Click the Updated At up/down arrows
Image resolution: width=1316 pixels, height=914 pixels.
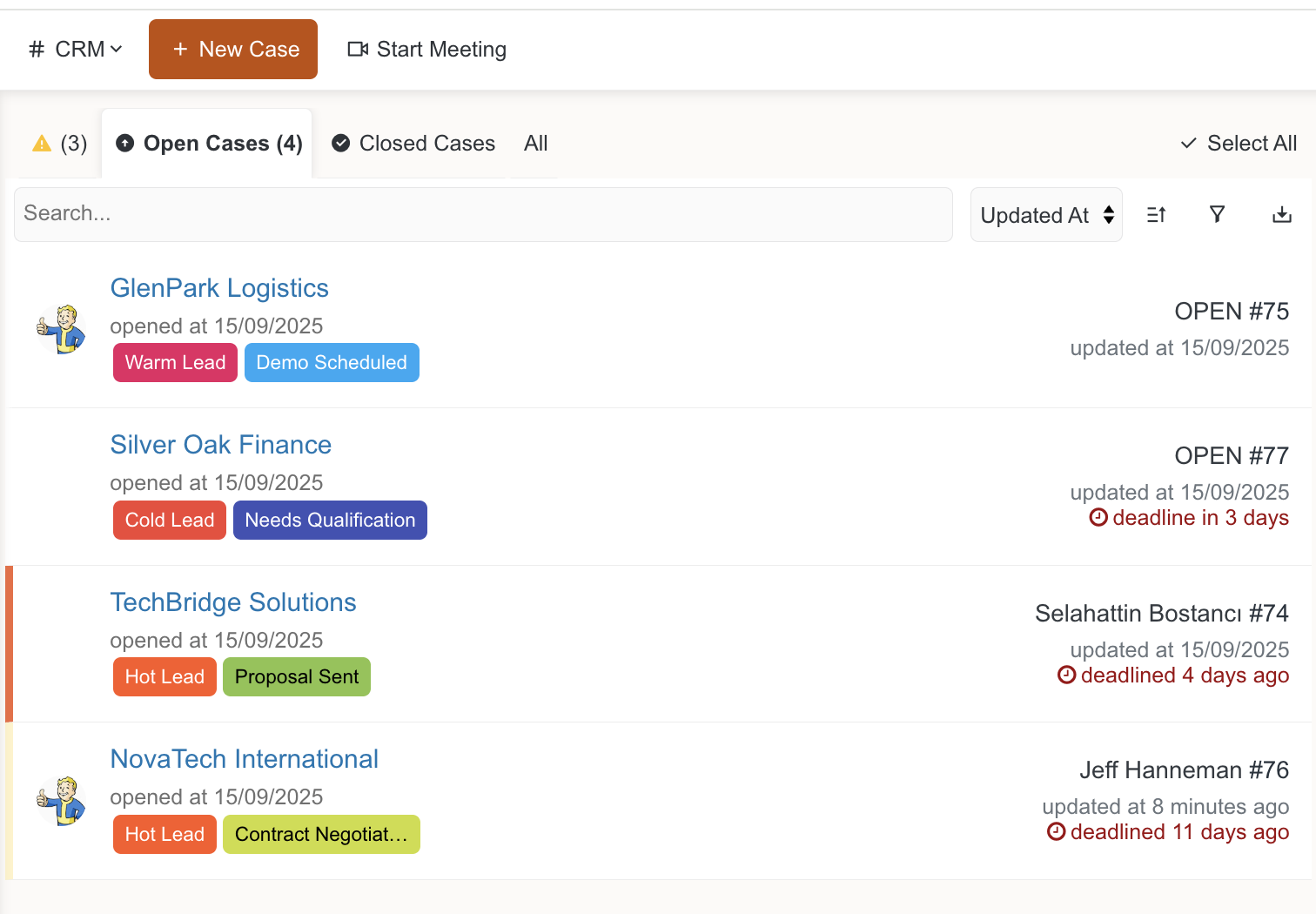coord(1109,214)
